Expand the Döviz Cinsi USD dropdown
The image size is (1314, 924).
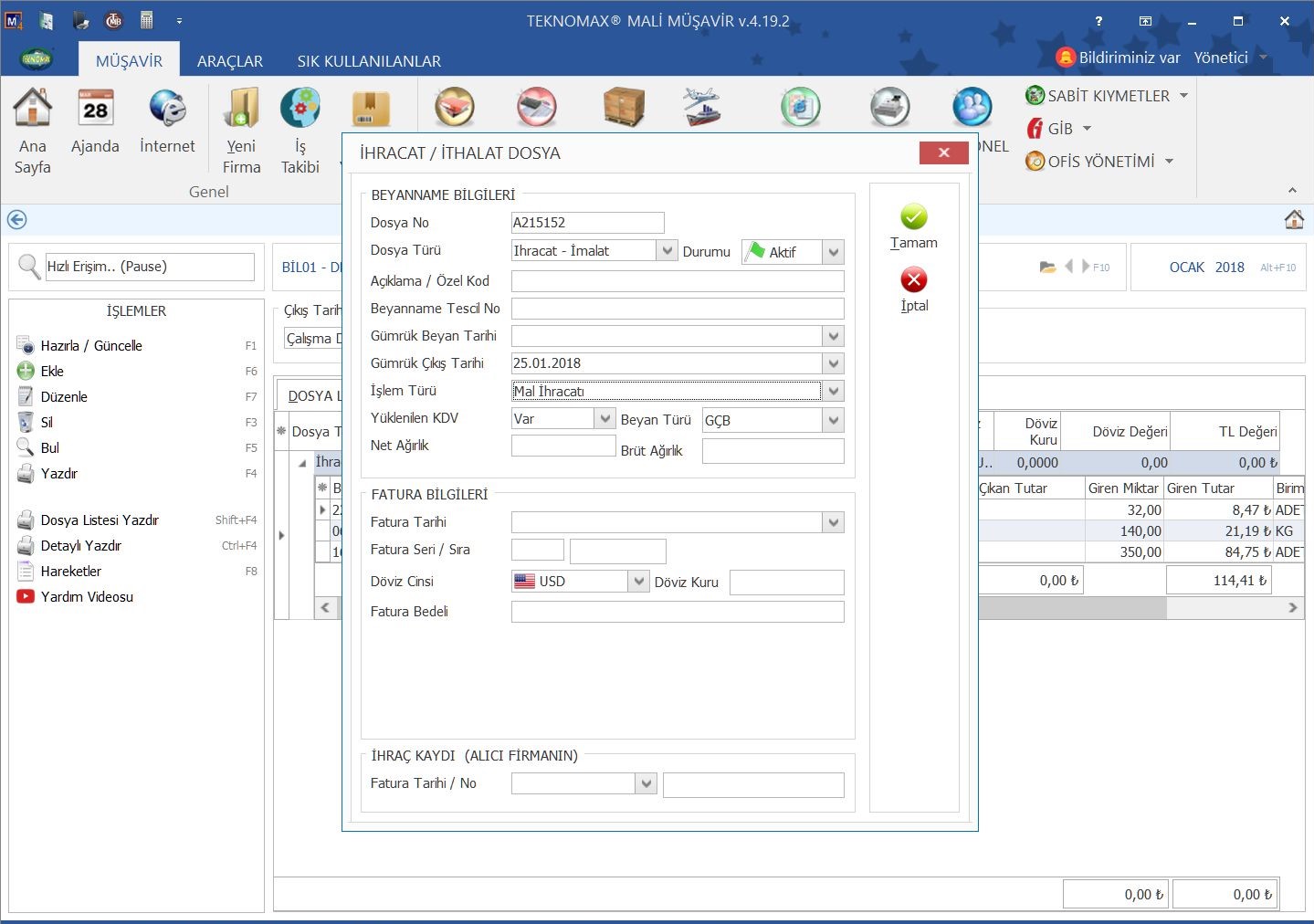coord(638,582)
